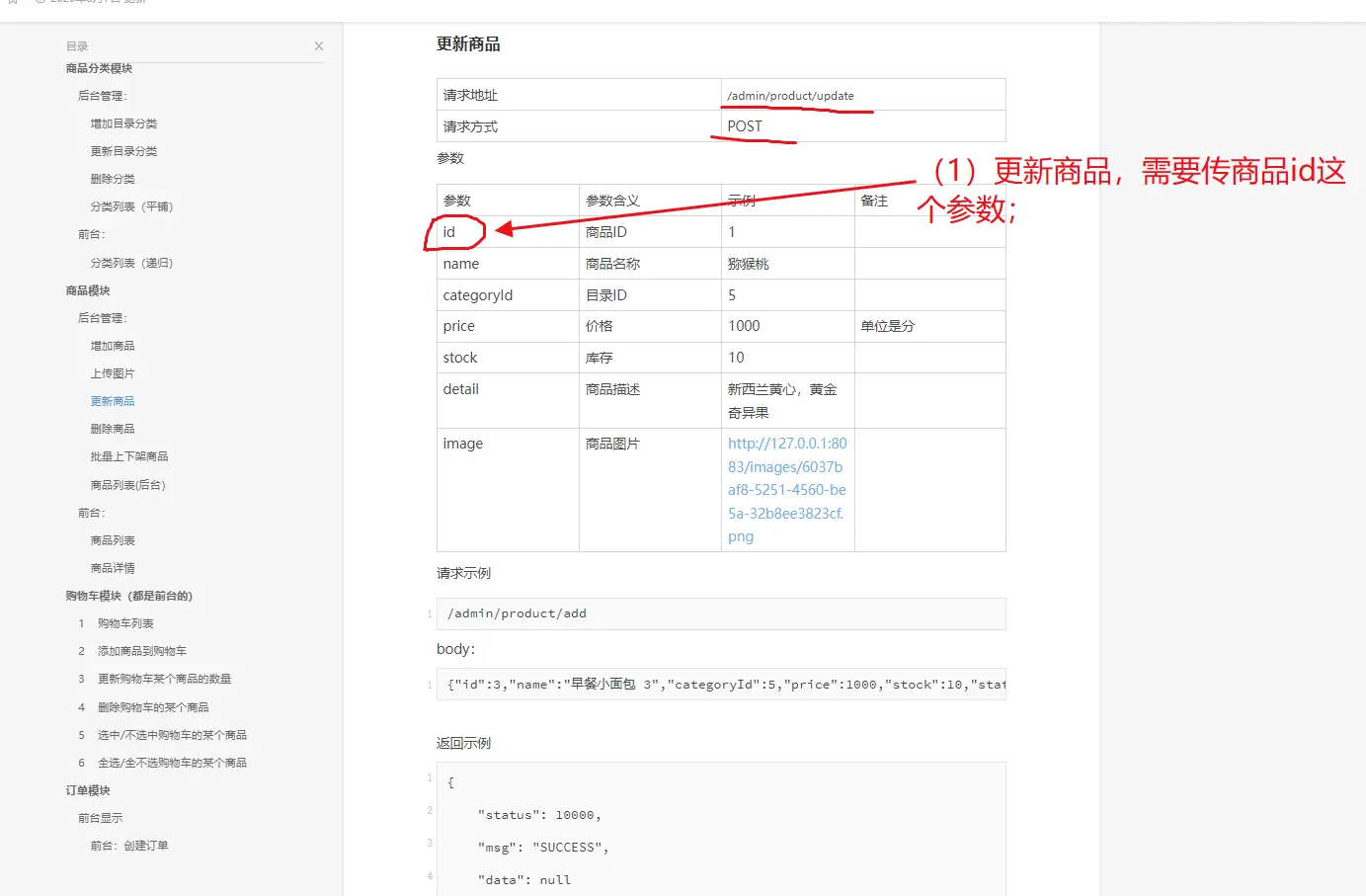Image resolution: width=1366 pixels, height=896 pixels.
Task: Click the 1000 price example value
Action: (x=744, y=326)
